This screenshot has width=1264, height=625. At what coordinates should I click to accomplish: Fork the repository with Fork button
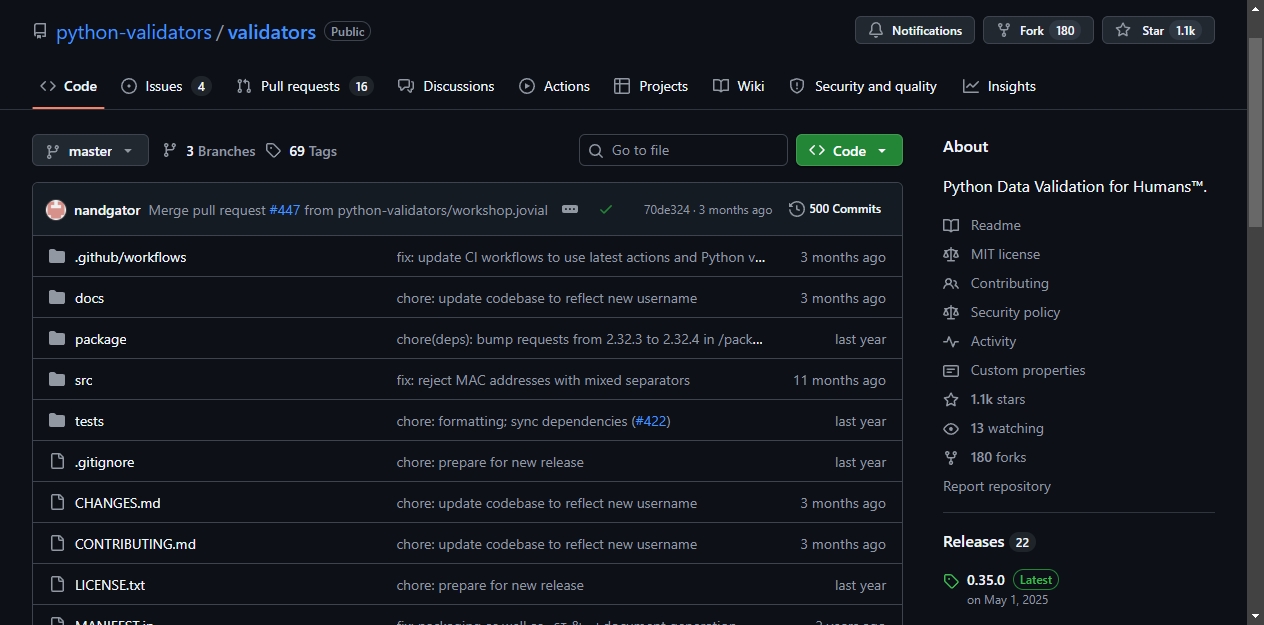click(x=1038, y=30)
